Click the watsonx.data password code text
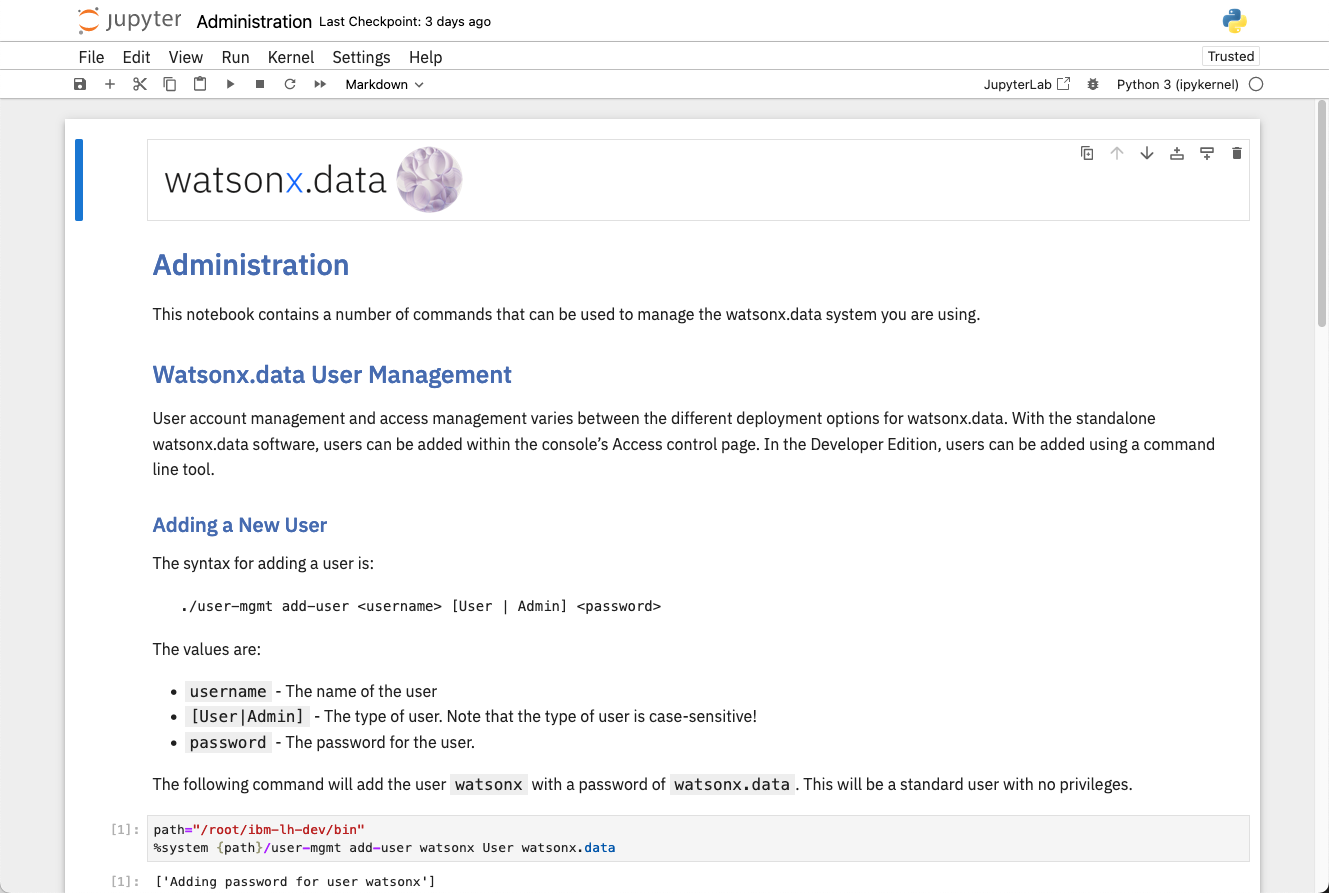 732,784
